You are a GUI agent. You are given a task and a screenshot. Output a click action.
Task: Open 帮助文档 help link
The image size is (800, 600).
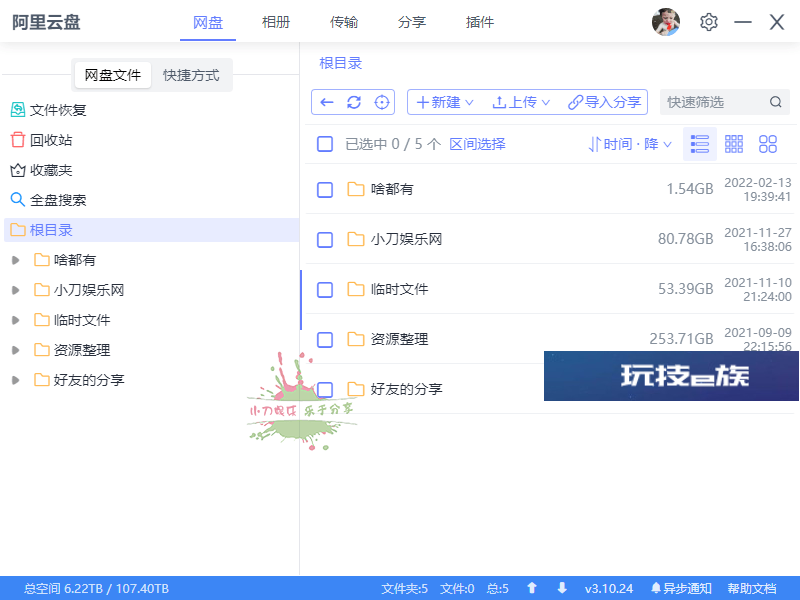coord(752,588)
